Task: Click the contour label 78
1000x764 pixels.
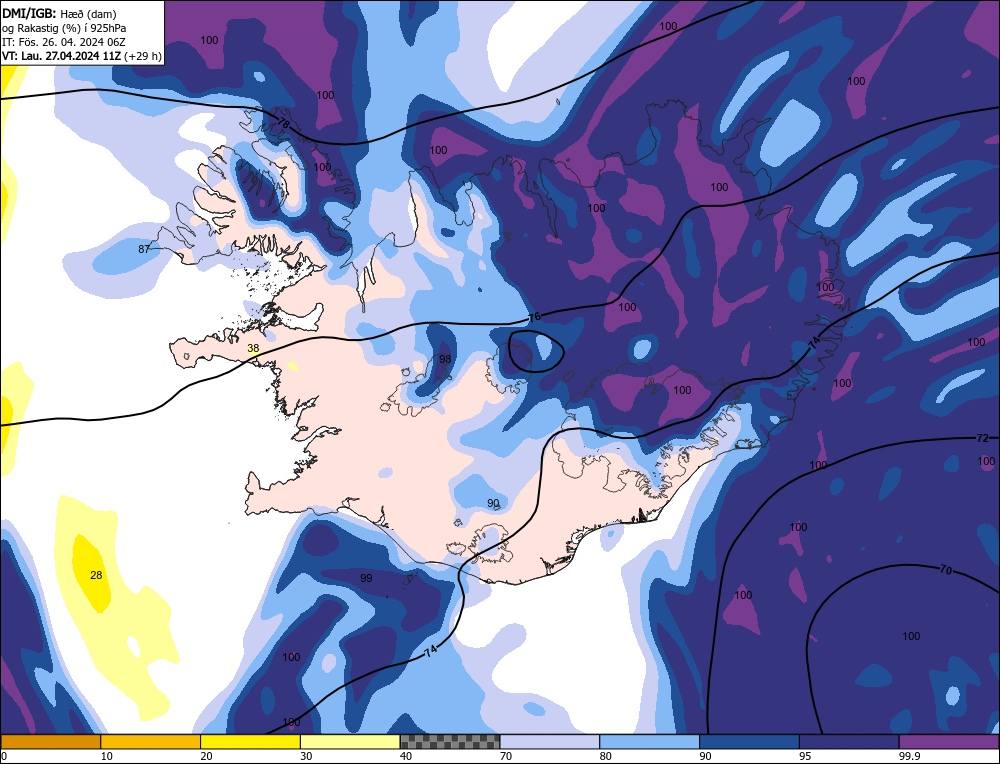Action: click(284, 121)
